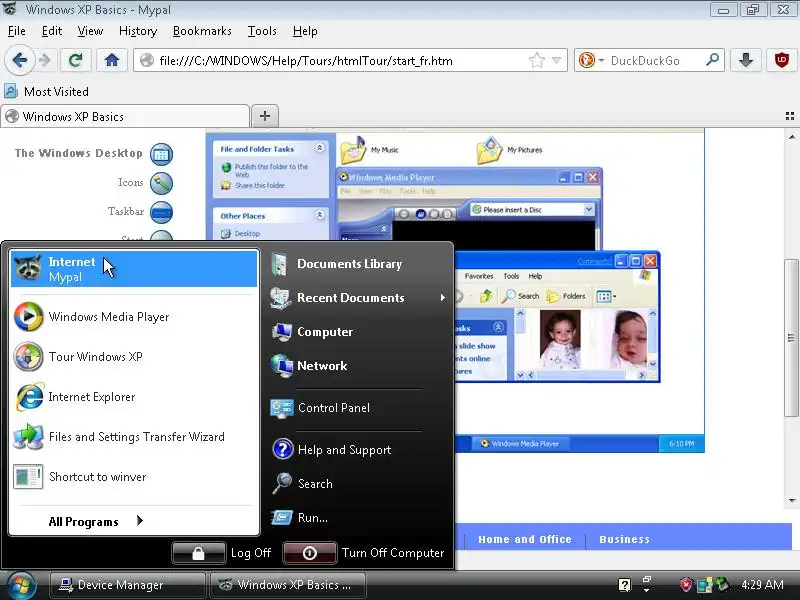This screenshot has width=800, height=600.
Task: Click the Log Off lock button
Action: [198, 553]
